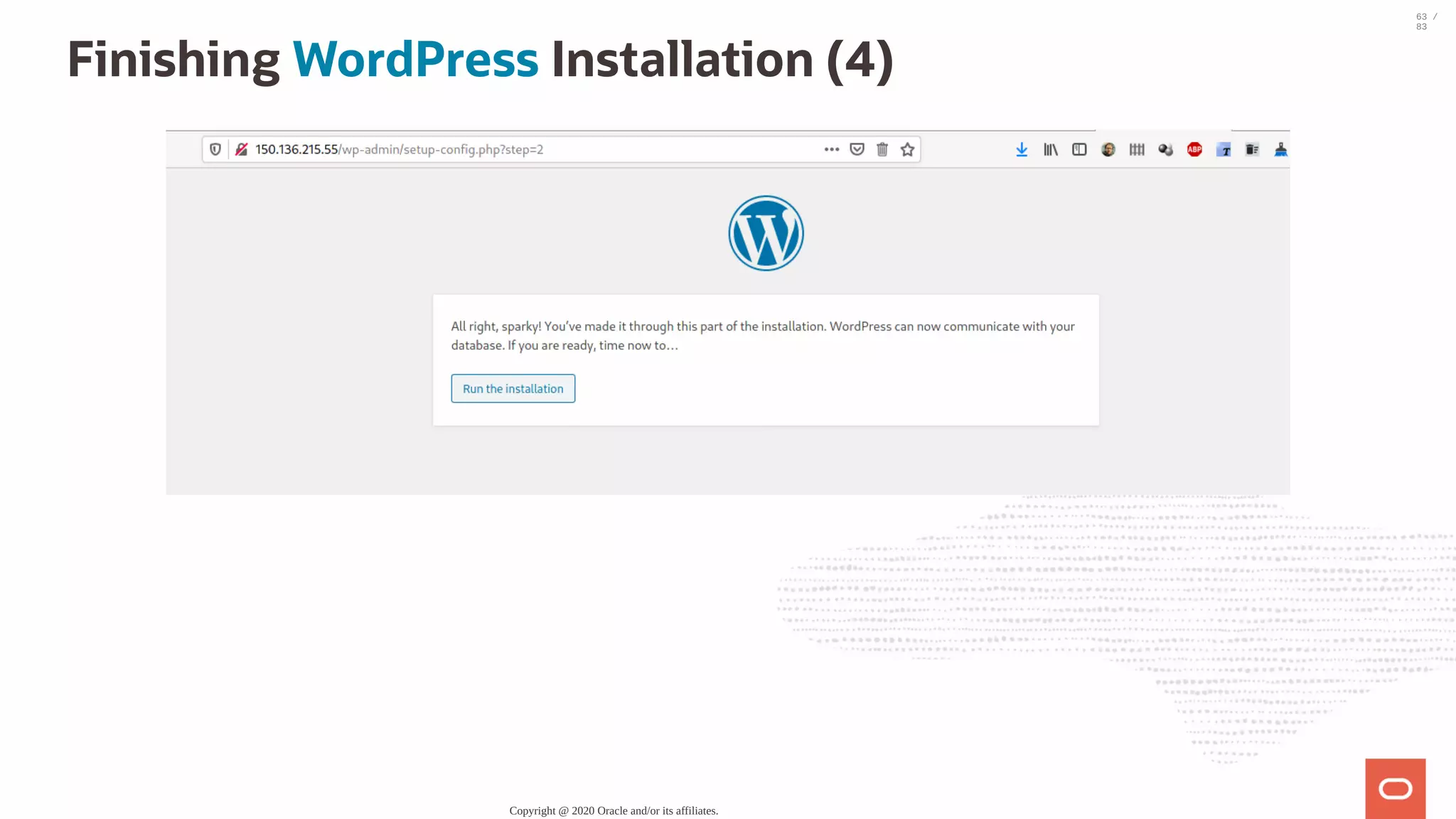Screen dimensions: 1456x819
Task: Click the URL address bar text
Action: 398,149
